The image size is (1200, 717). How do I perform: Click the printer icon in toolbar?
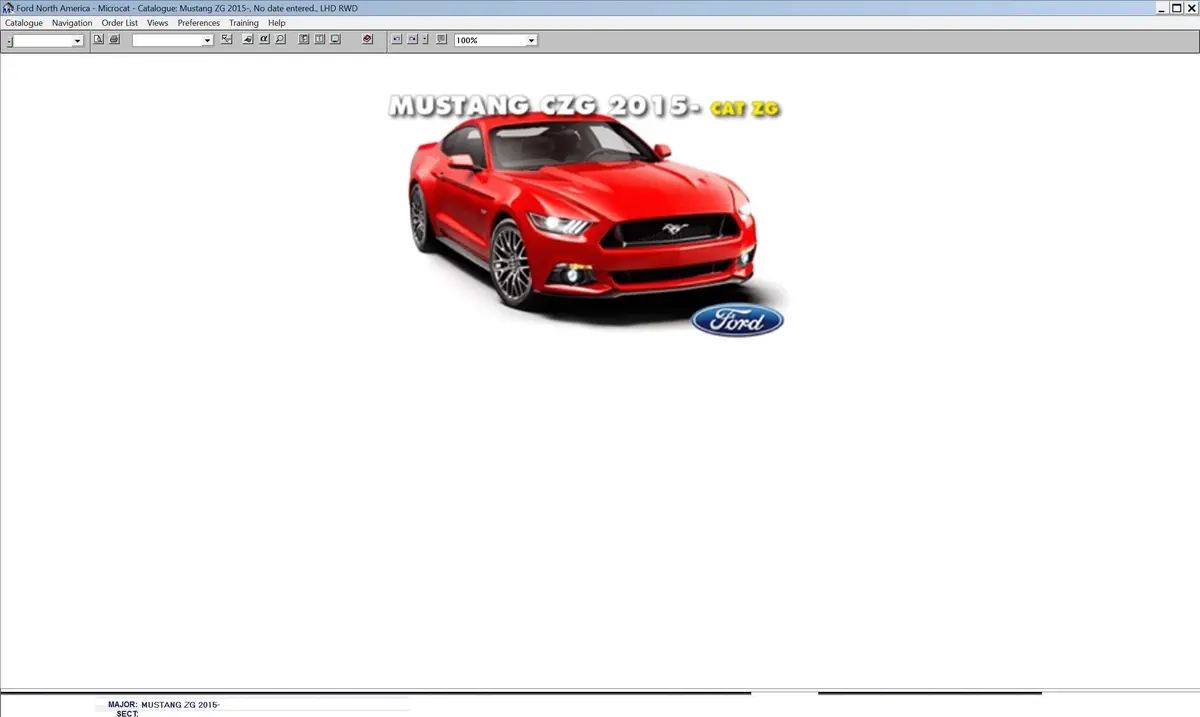click(x=114, y=40)
